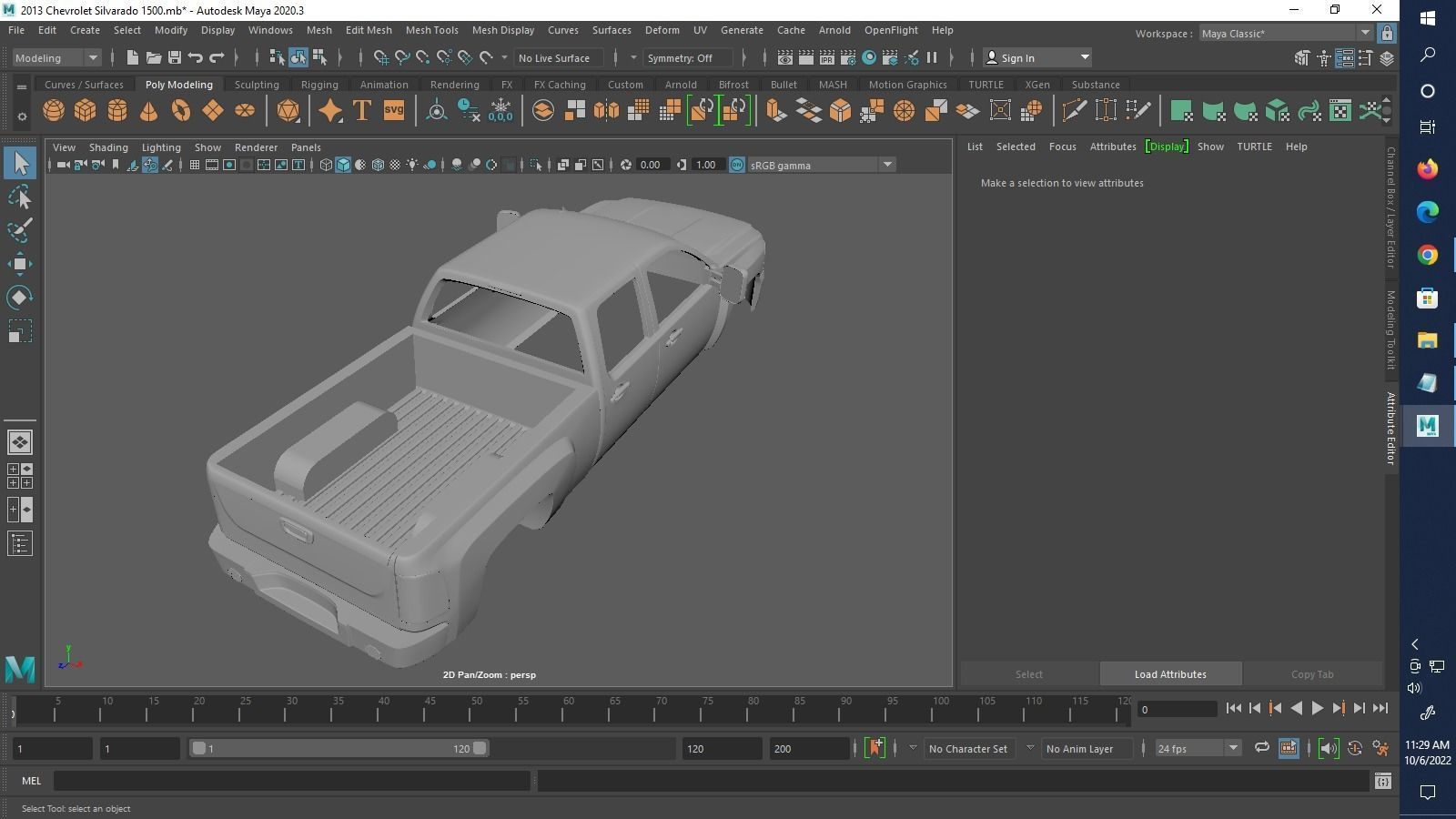Open the Mesh Tools menu
Viewport: 1456px width, 819px height.
point(431,30)
